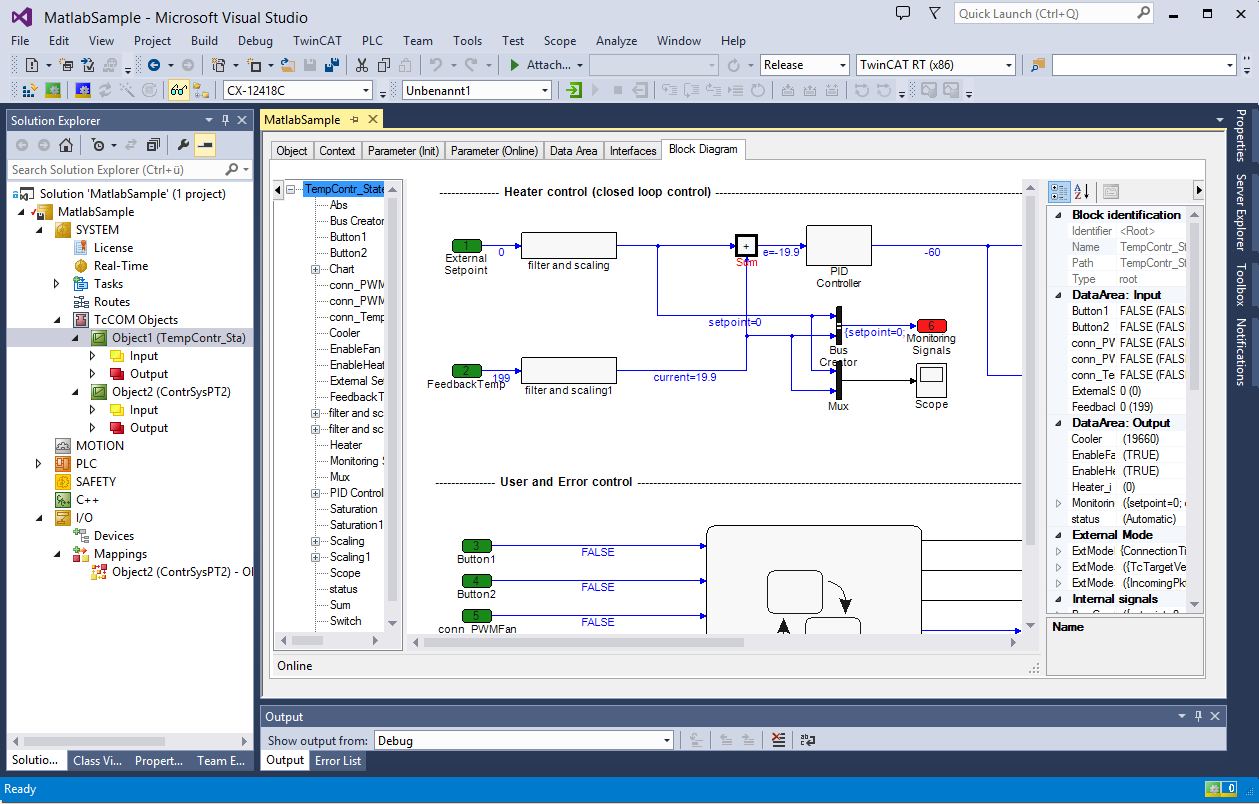Click the PID Controller block
The image size is (1259, 804).
(838, 246)
